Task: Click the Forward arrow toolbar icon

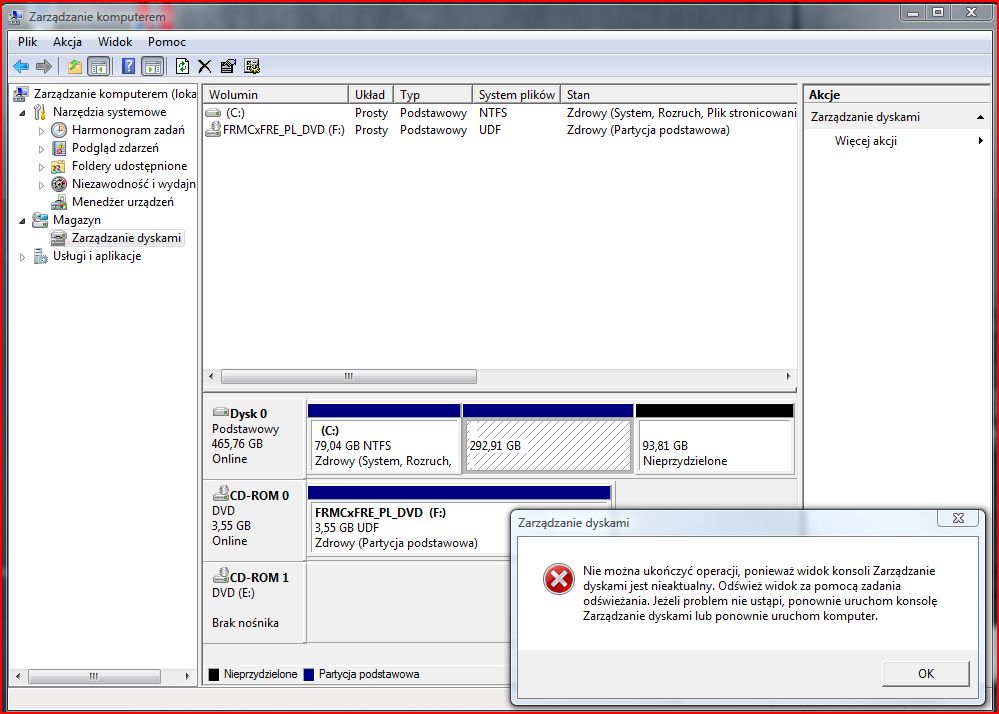Action: click(x=44, y=66)
